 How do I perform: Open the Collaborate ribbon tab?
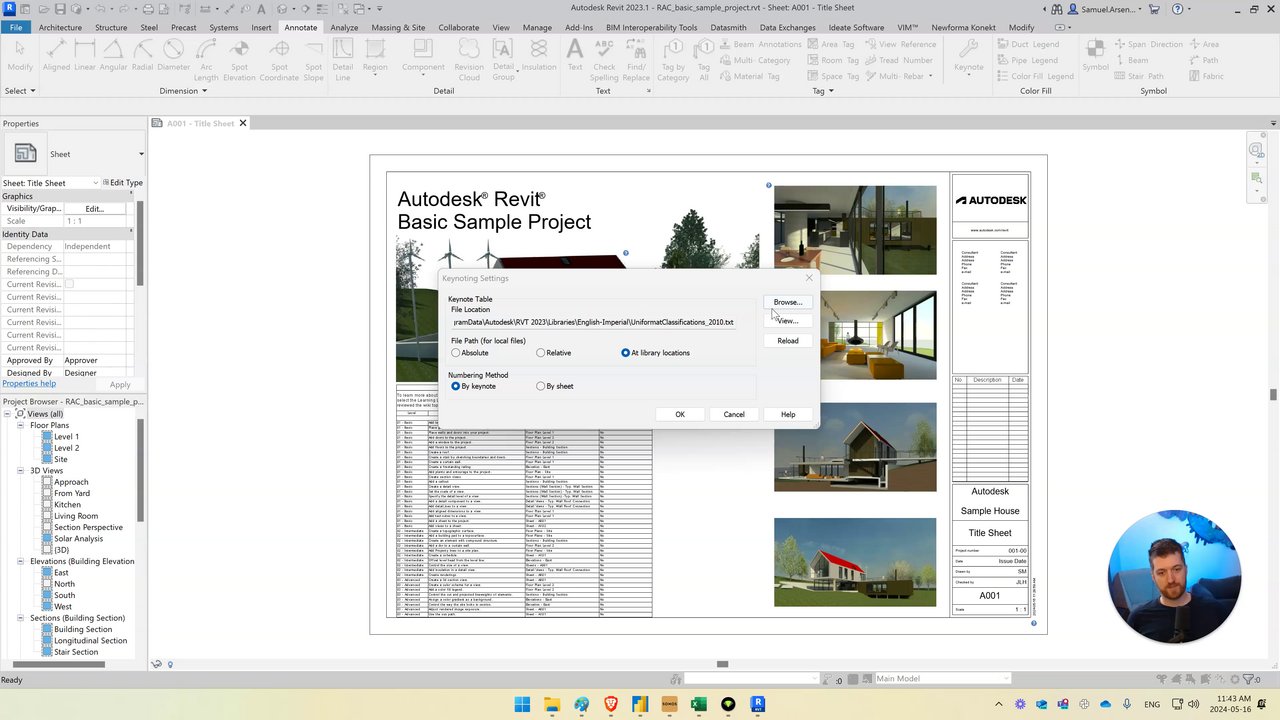coord(458,27)
